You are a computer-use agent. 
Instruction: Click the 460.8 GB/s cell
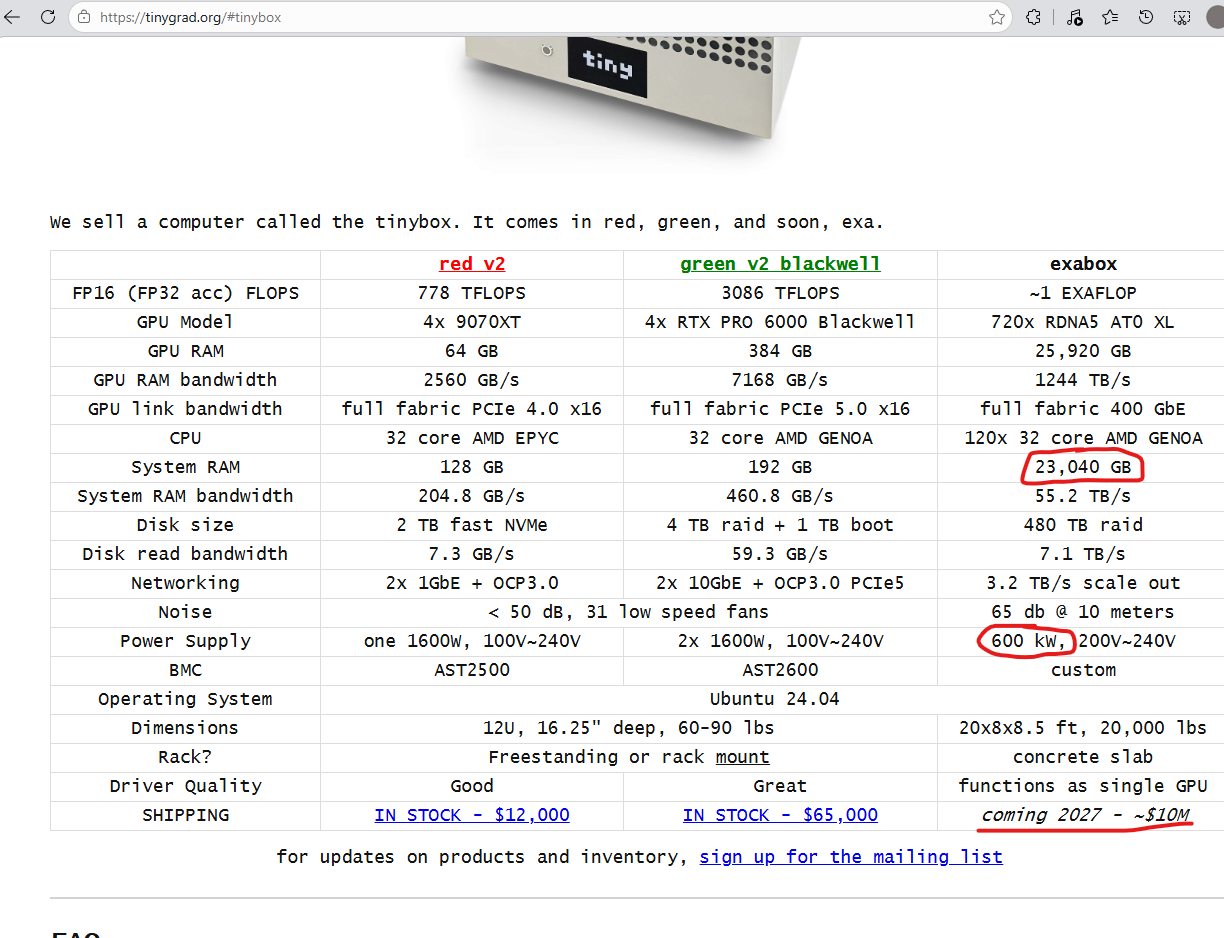[x=780, y=496]
